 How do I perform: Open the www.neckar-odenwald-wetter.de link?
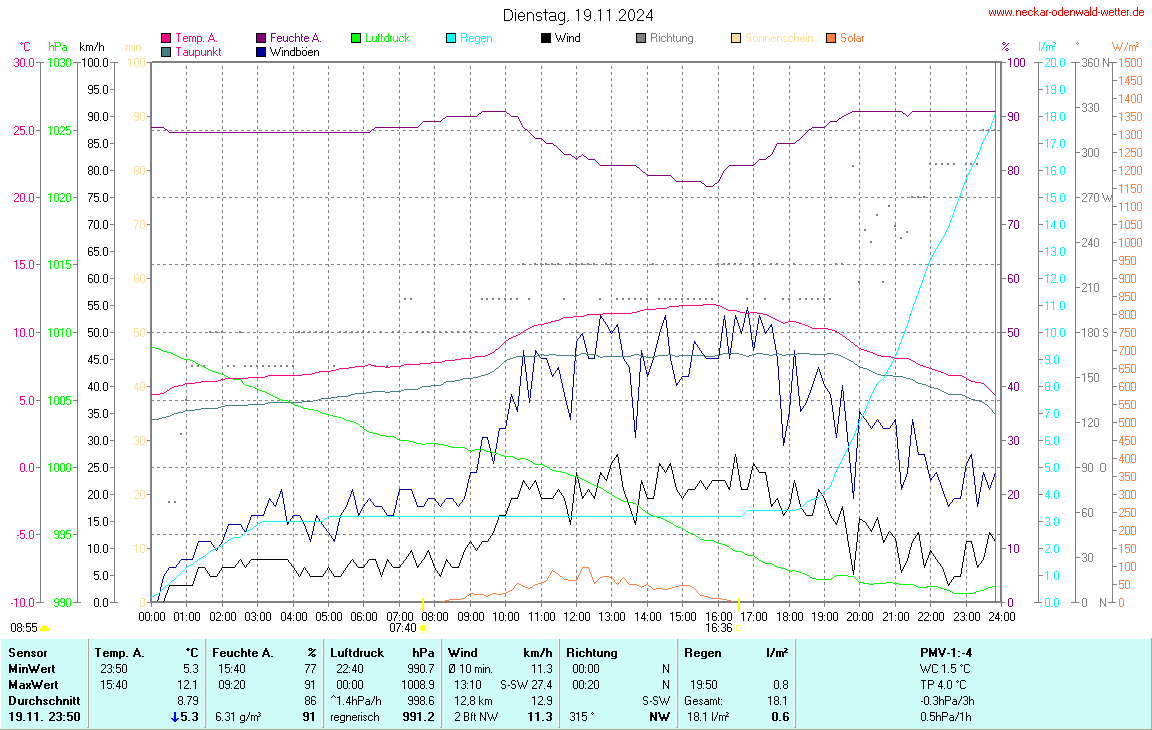[x=1065, y=13]
